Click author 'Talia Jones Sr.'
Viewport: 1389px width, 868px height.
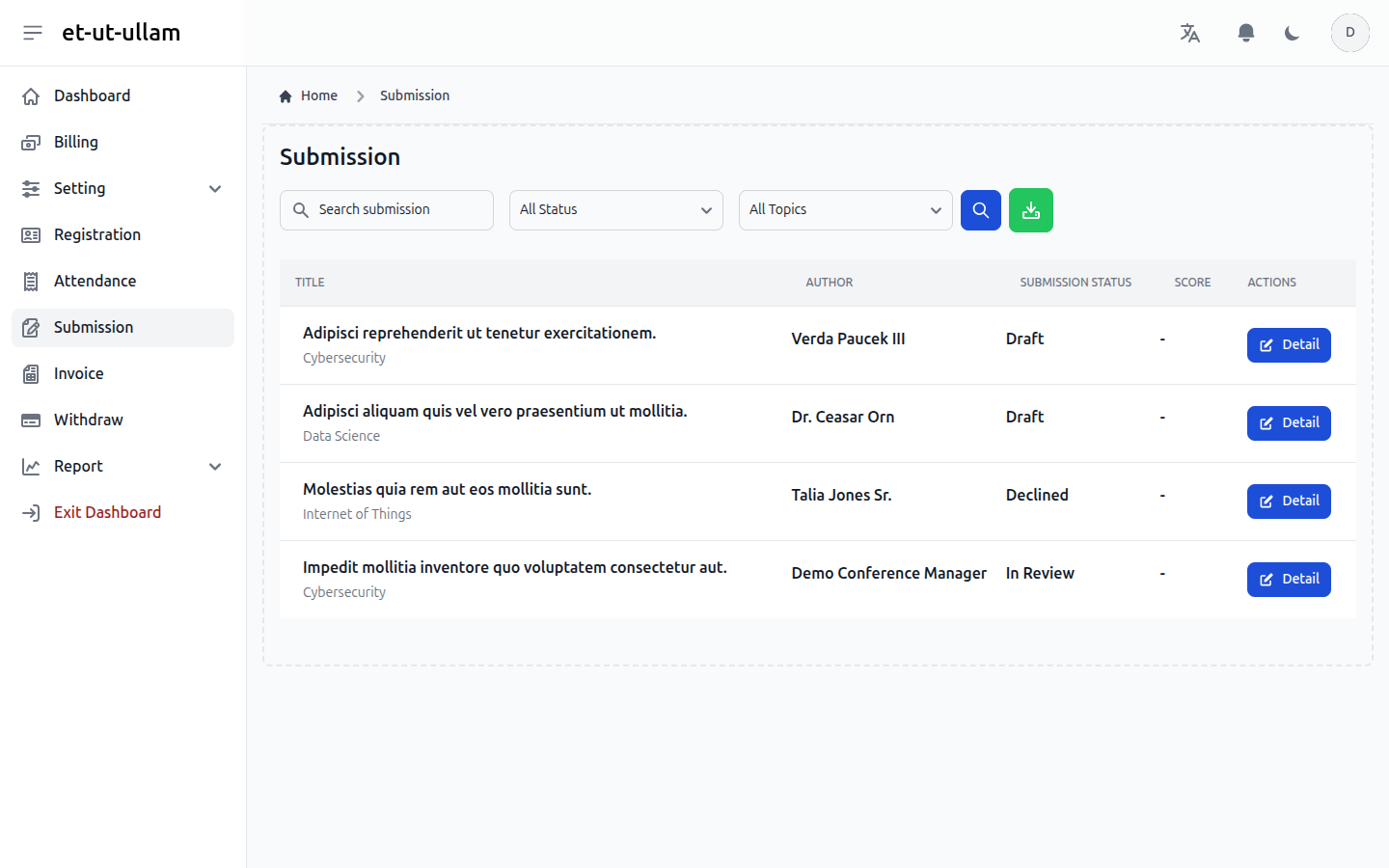click(841, 496)
